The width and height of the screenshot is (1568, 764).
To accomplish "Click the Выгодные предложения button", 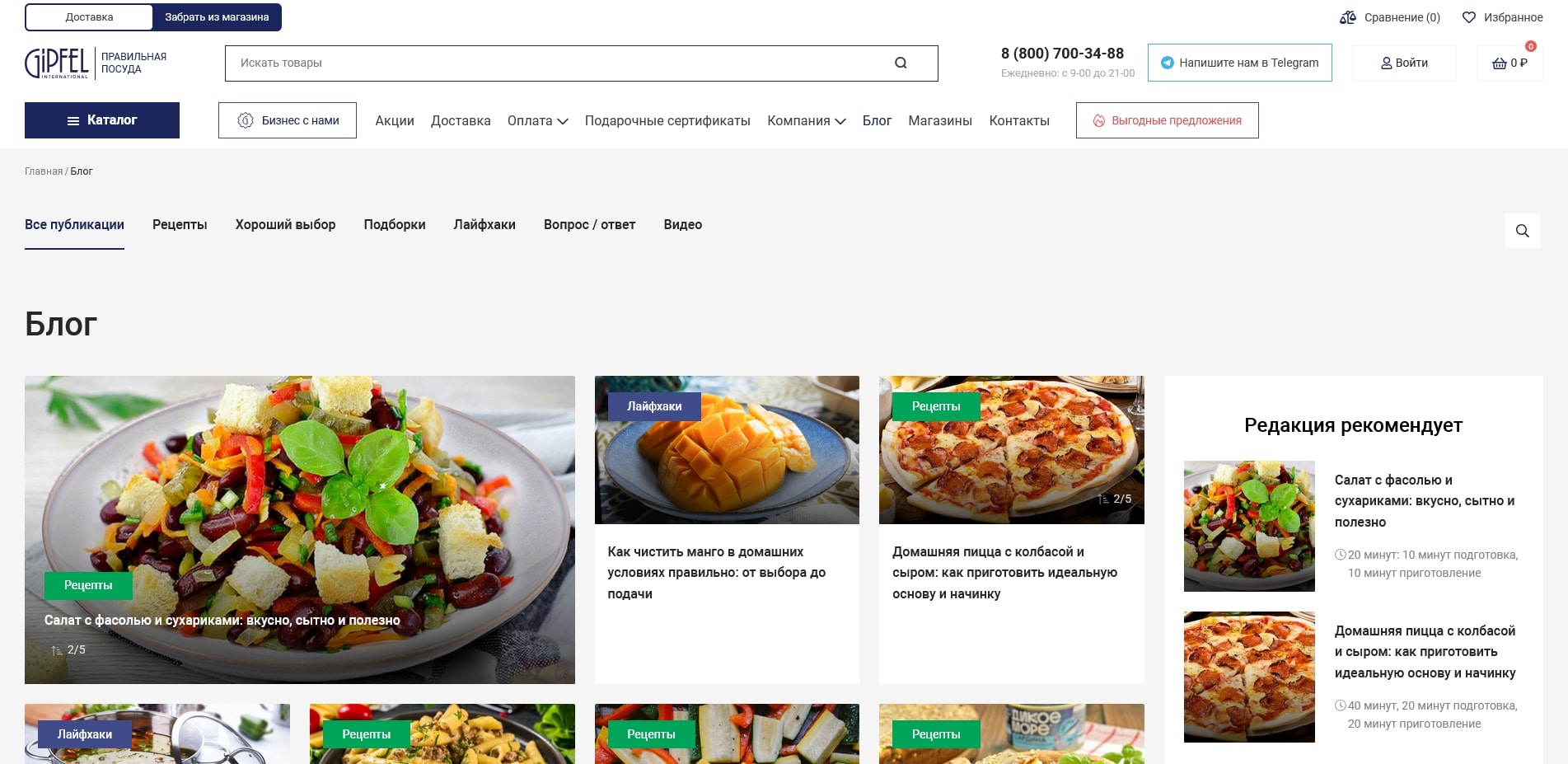I will [1167, 120].
